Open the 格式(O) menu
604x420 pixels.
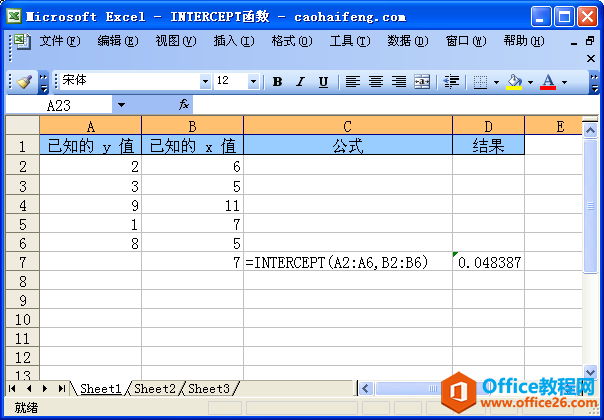pyautogui.click(x=292, y=40)
